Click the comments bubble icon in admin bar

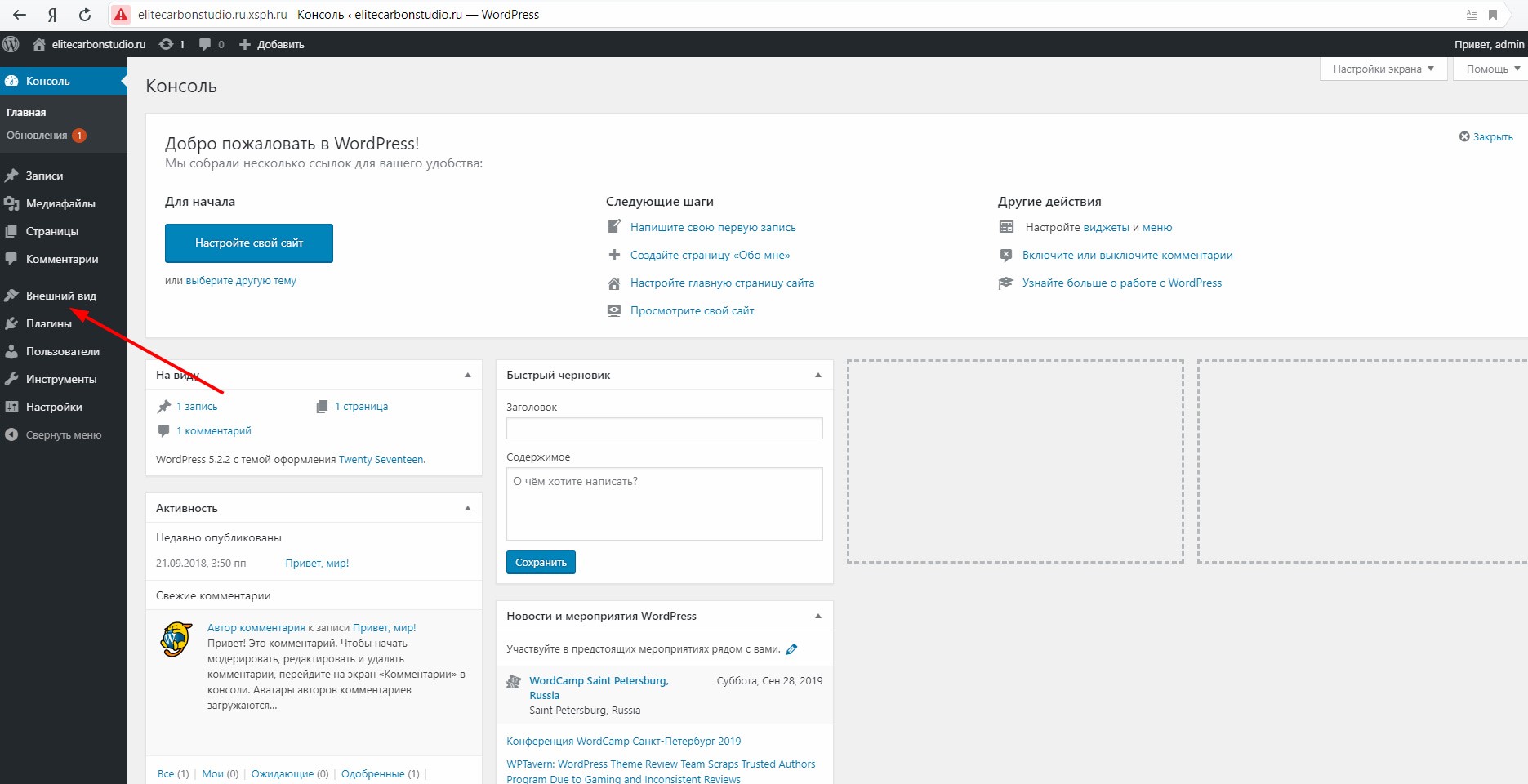[205, 44]
